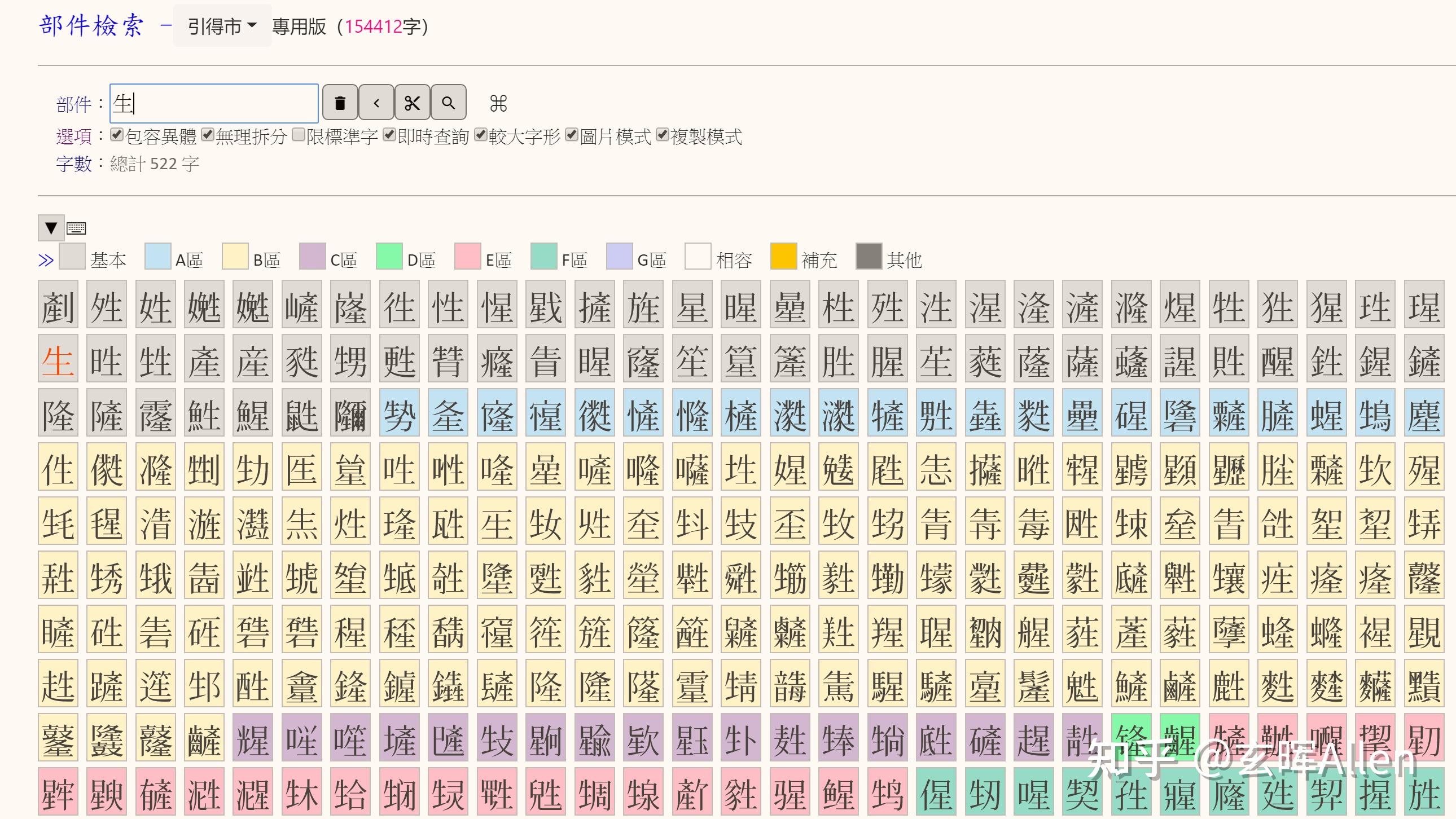Toggle the 較大字形 checkbox
This screenshot has height=819, width=1456.
coord(481,134)
